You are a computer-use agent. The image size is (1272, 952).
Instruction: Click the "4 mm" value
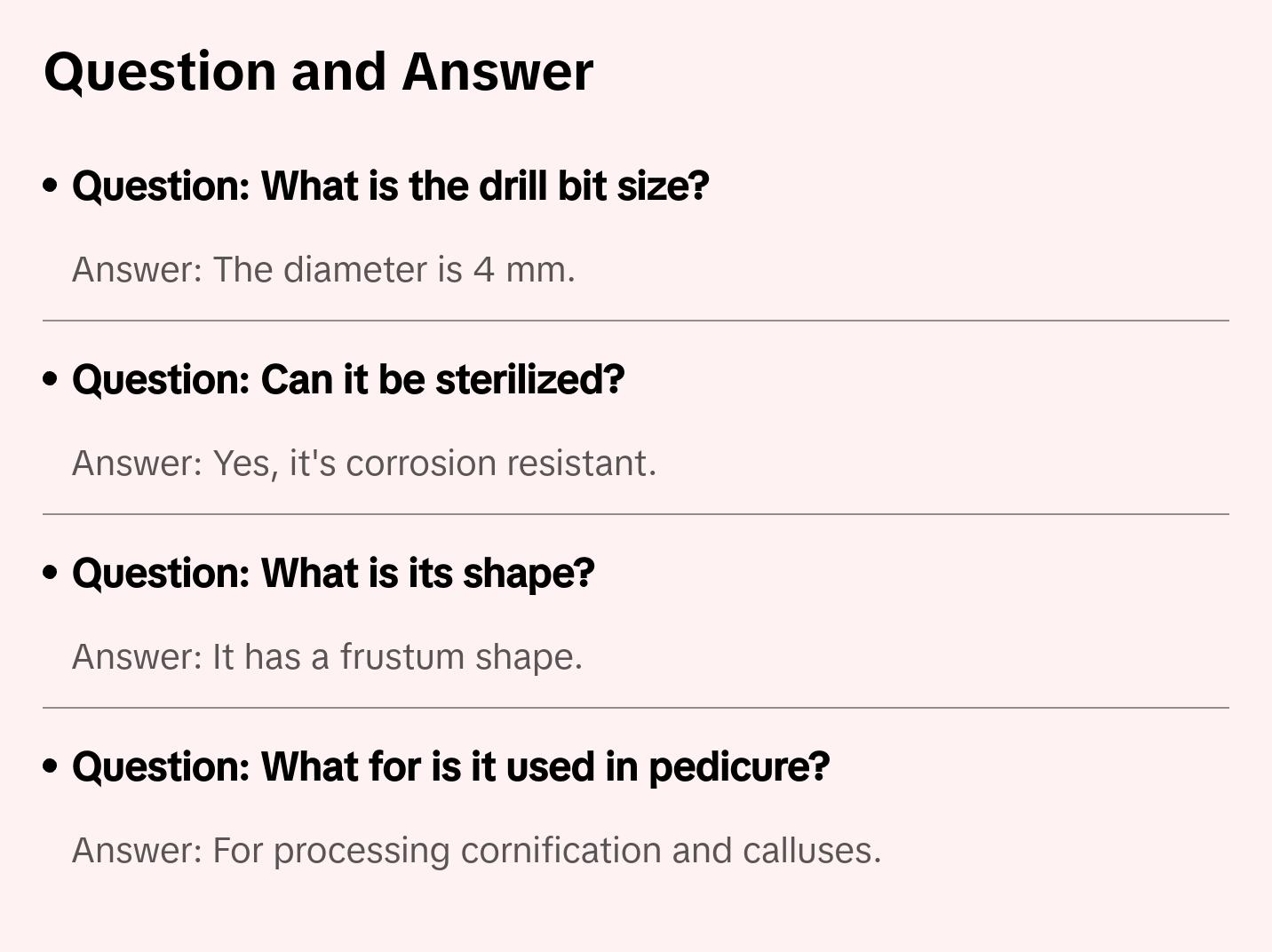(523, 270)
